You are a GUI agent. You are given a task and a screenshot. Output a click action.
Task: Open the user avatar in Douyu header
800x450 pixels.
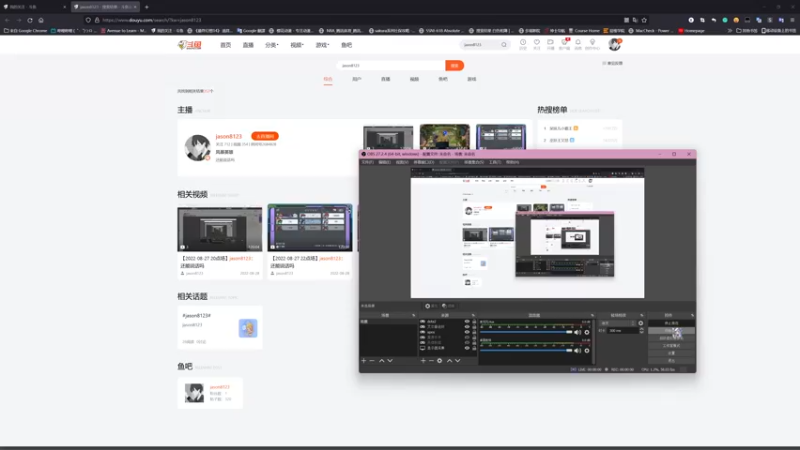pyautogui.click(x=614, y=44)
